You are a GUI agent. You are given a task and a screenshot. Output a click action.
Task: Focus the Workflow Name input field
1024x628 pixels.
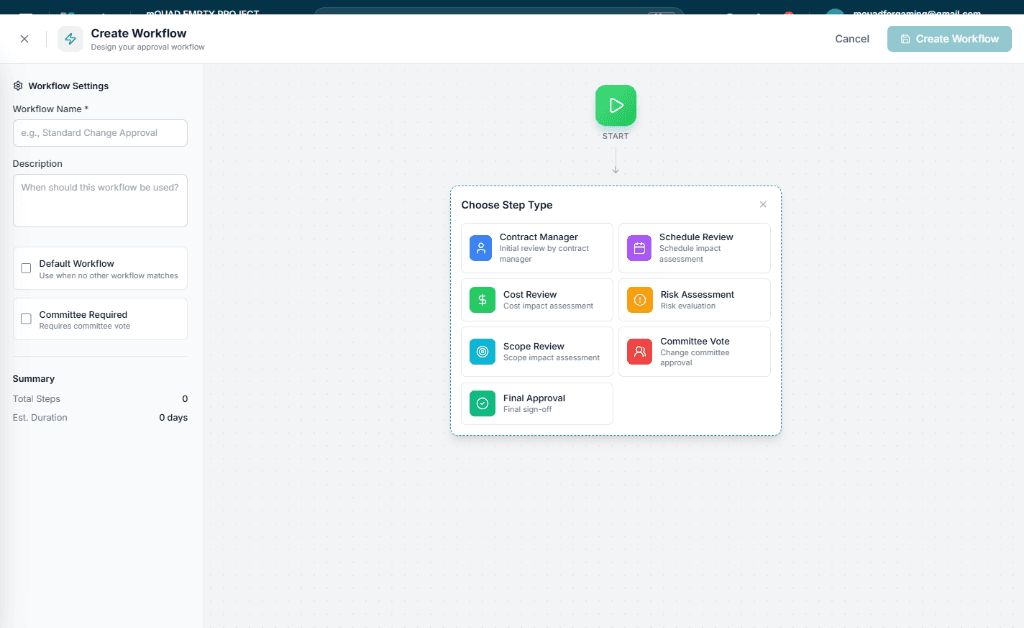click(100, 133)
